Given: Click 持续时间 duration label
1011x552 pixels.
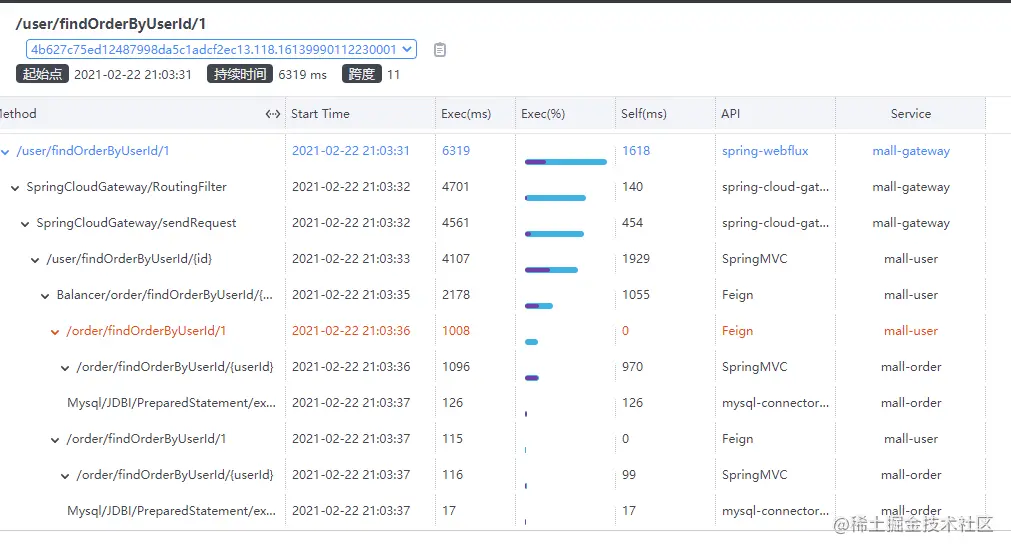Looking at the screenshot, I should coord(240,74).
